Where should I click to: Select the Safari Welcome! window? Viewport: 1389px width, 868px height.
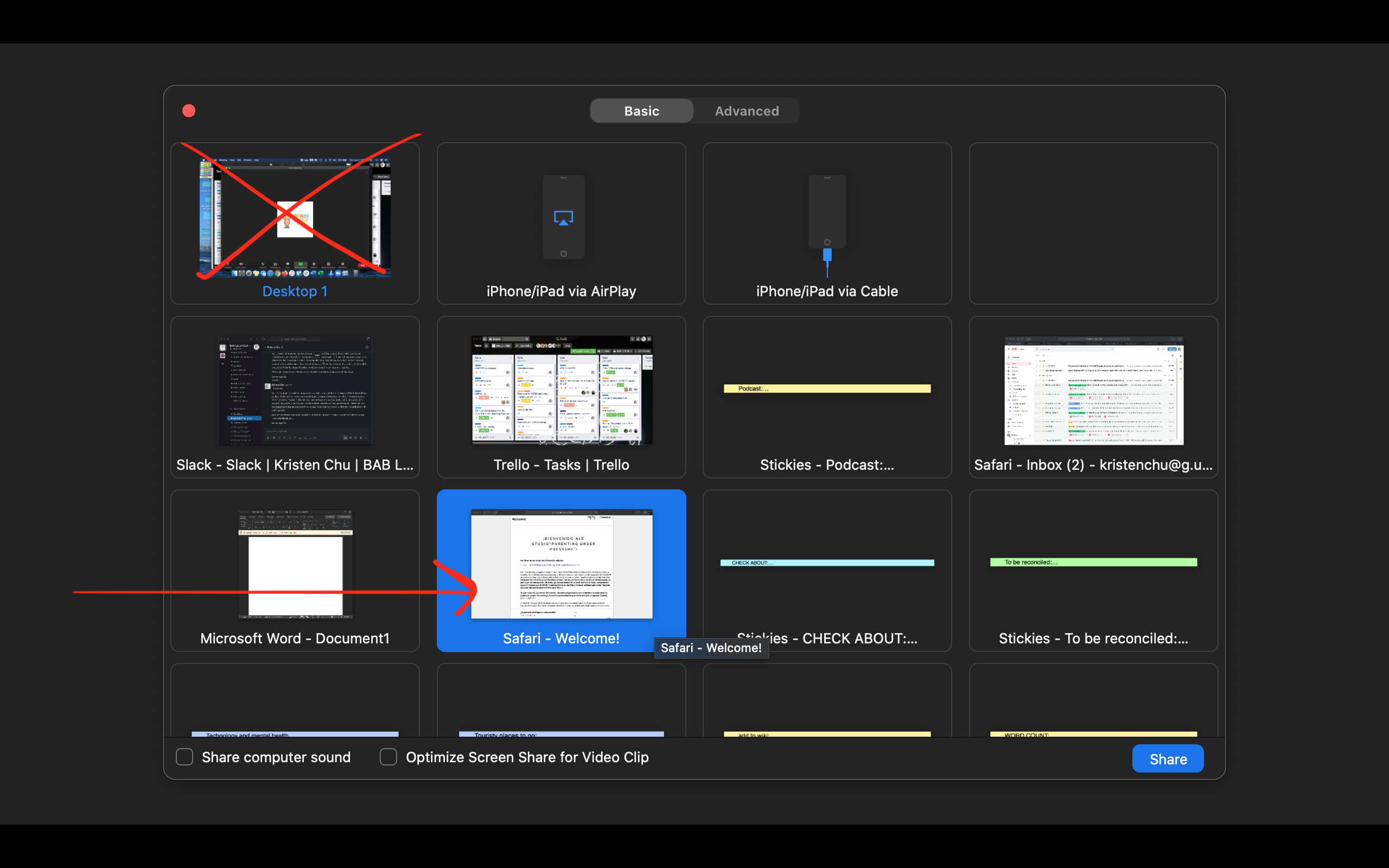pyautogui.click(x=562, y=571)
